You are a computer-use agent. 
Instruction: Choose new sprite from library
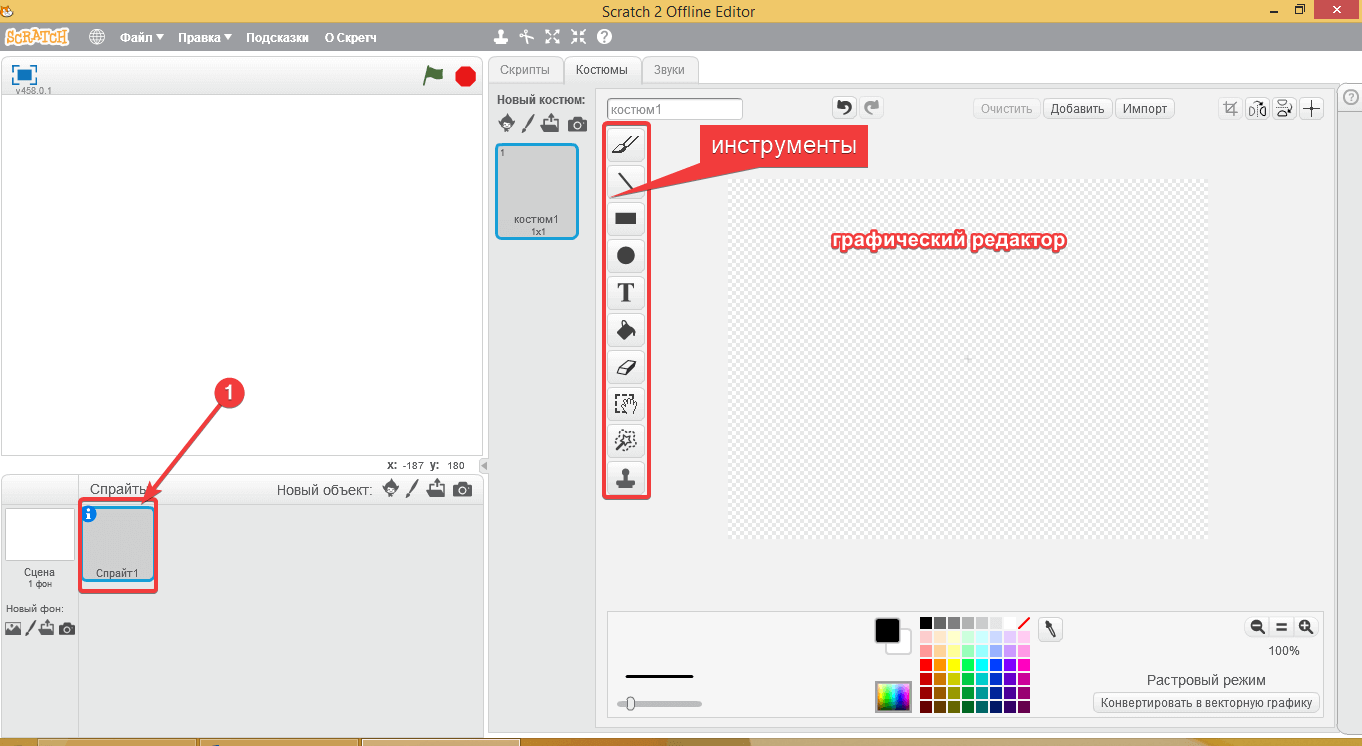click(391, 488)
